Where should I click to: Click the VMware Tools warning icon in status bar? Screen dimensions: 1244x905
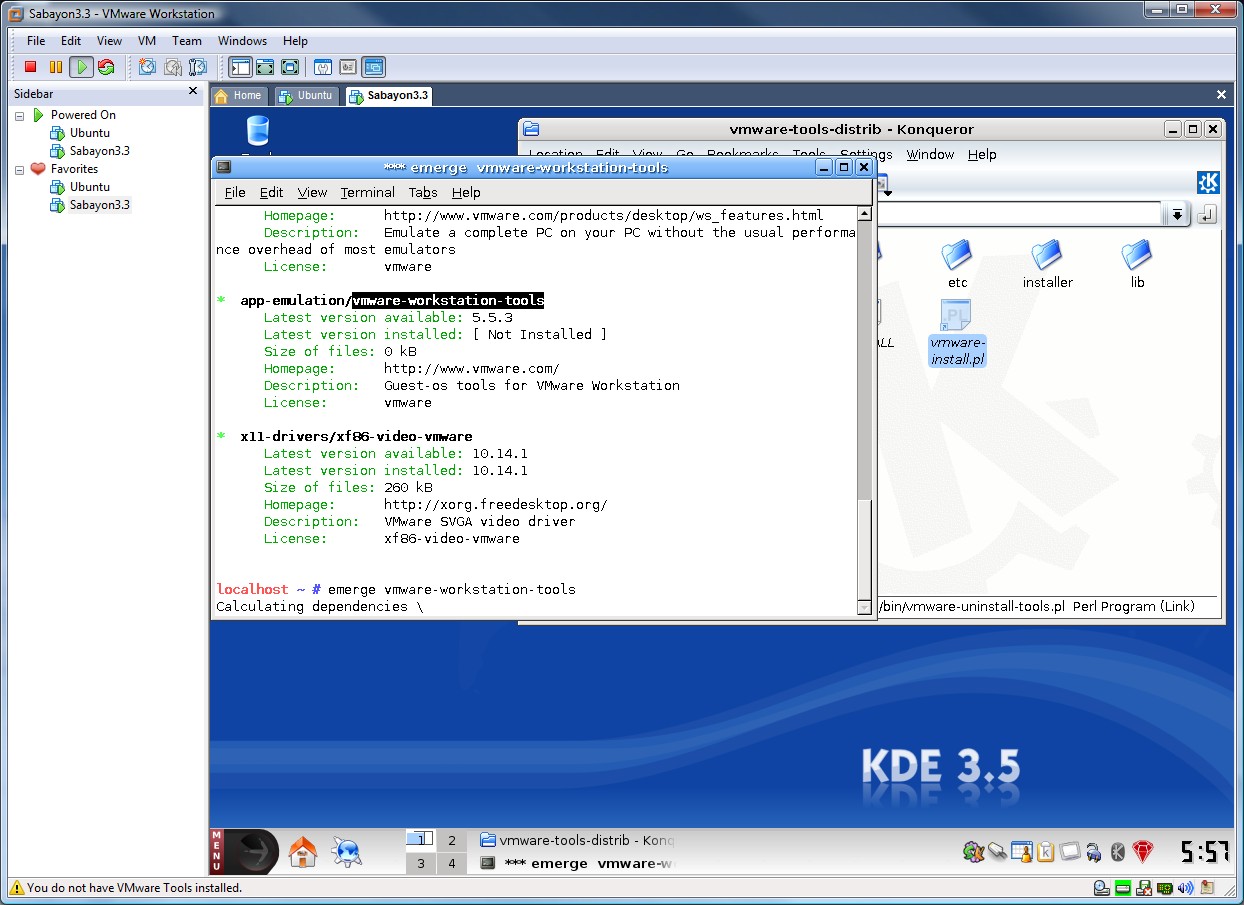(16, 887)
